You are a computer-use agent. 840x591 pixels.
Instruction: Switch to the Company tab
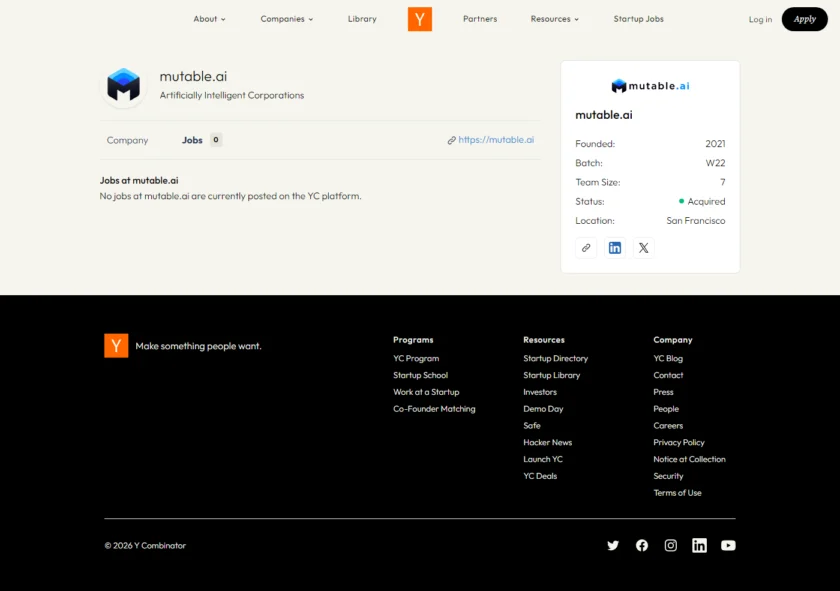point(127,140)
